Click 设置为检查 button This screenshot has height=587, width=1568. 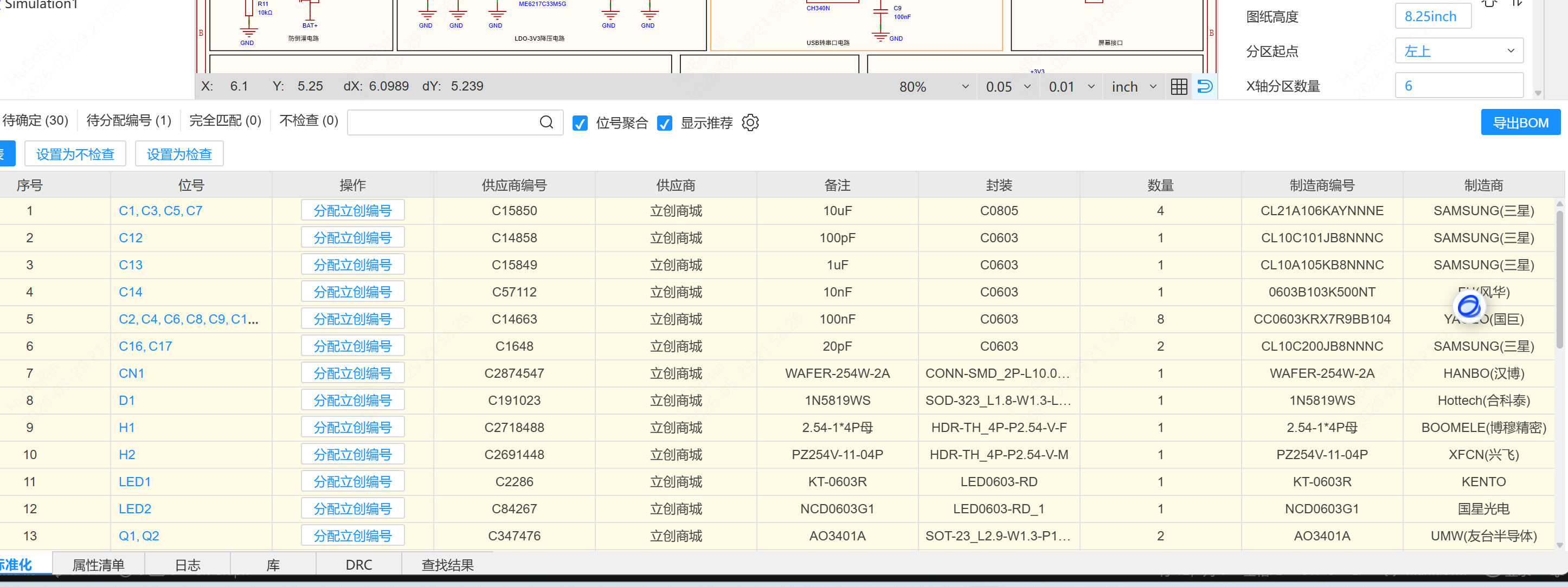179,154
